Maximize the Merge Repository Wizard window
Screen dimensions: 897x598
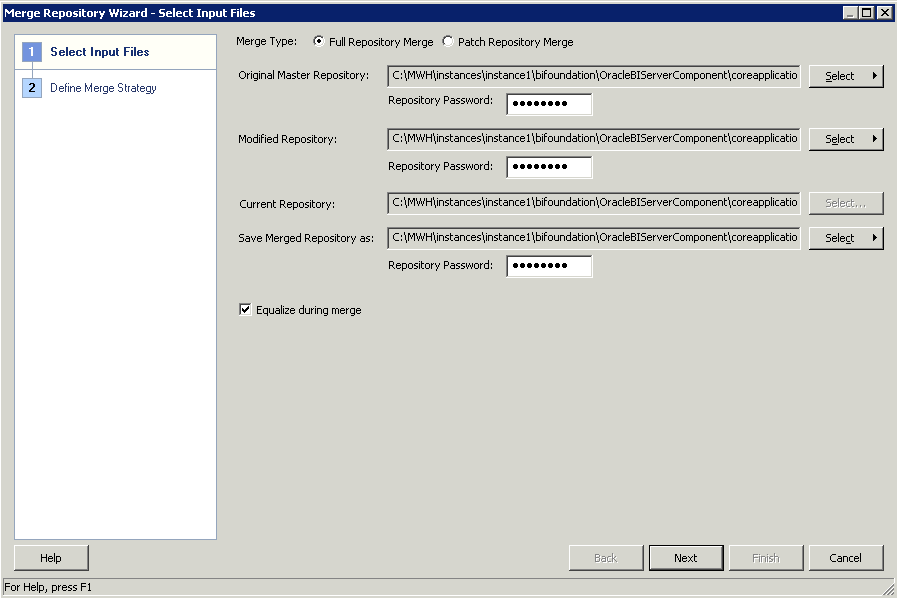(867, 13)
